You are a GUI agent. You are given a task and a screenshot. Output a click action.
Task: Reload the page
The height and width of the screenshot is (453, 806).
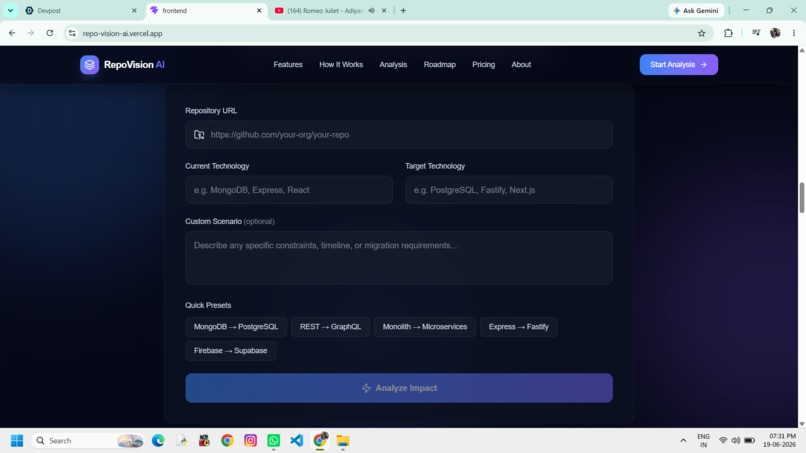pyautogui.click(x=49, y=33)
